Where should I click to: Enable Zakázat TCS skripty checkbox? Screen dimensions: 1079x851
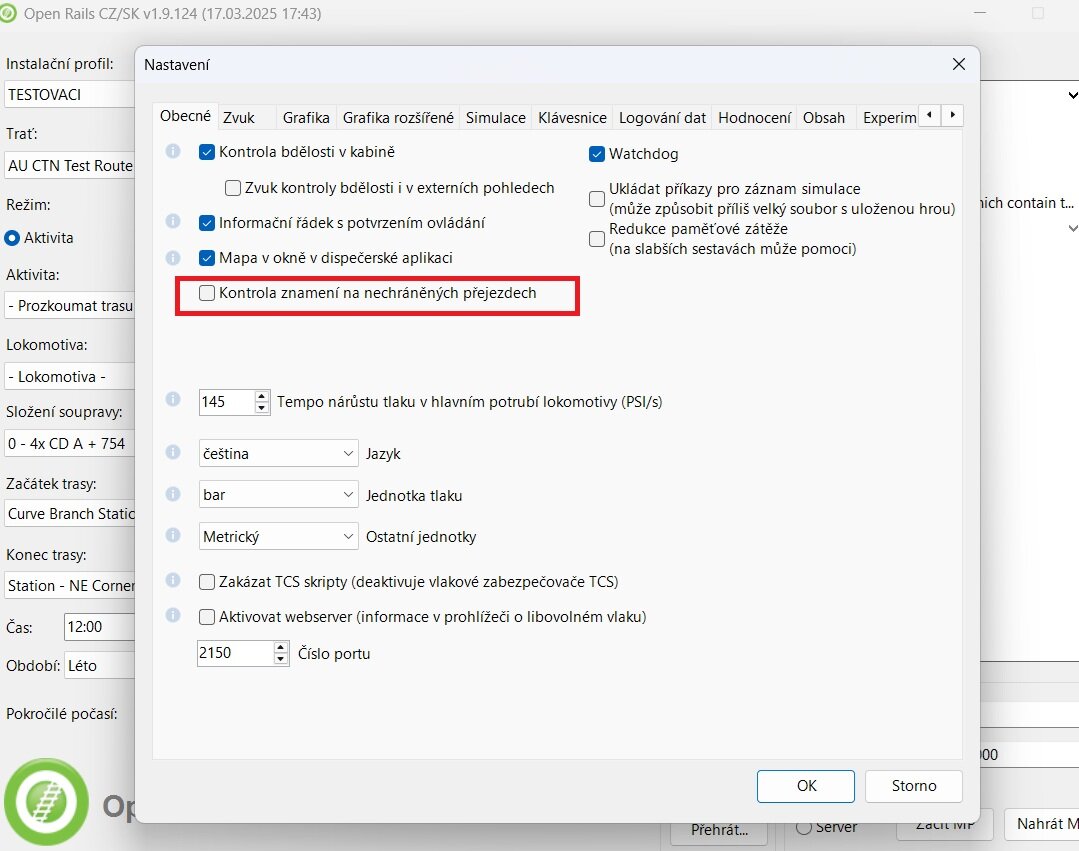(207, 582)
